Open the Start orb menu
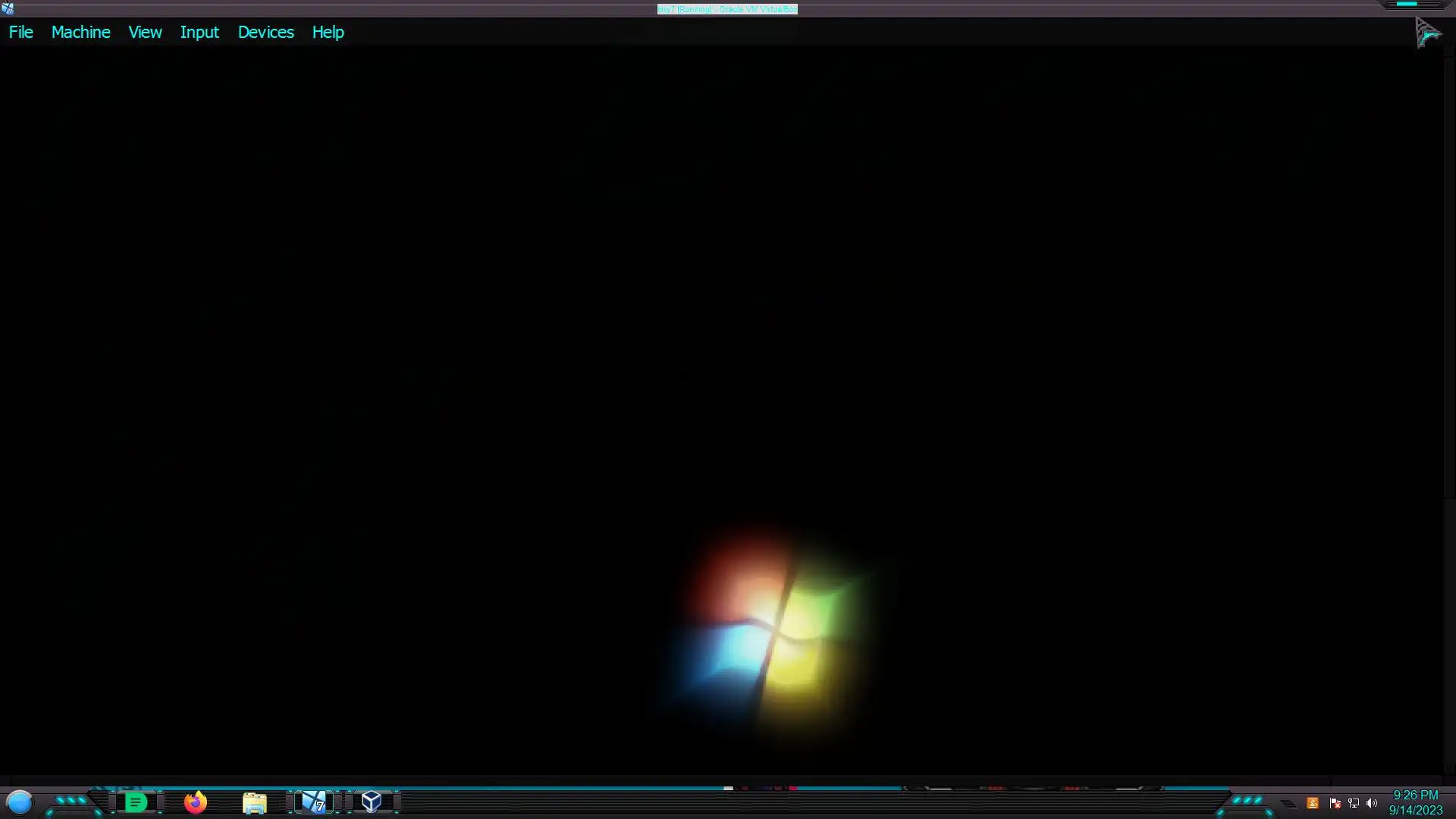 [x=20, y=802]
